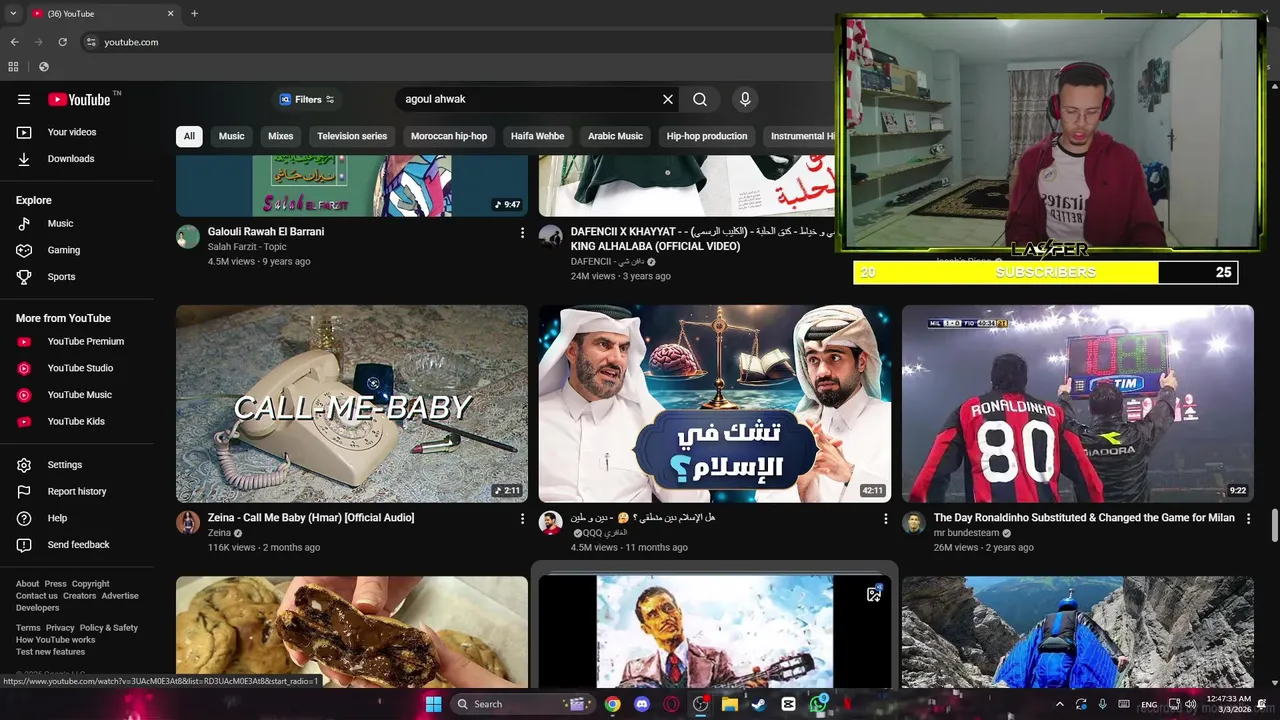Play the chocolate cookie thumbnail
The width and height of the screenshot is (1280, 720).
[352, 632]
